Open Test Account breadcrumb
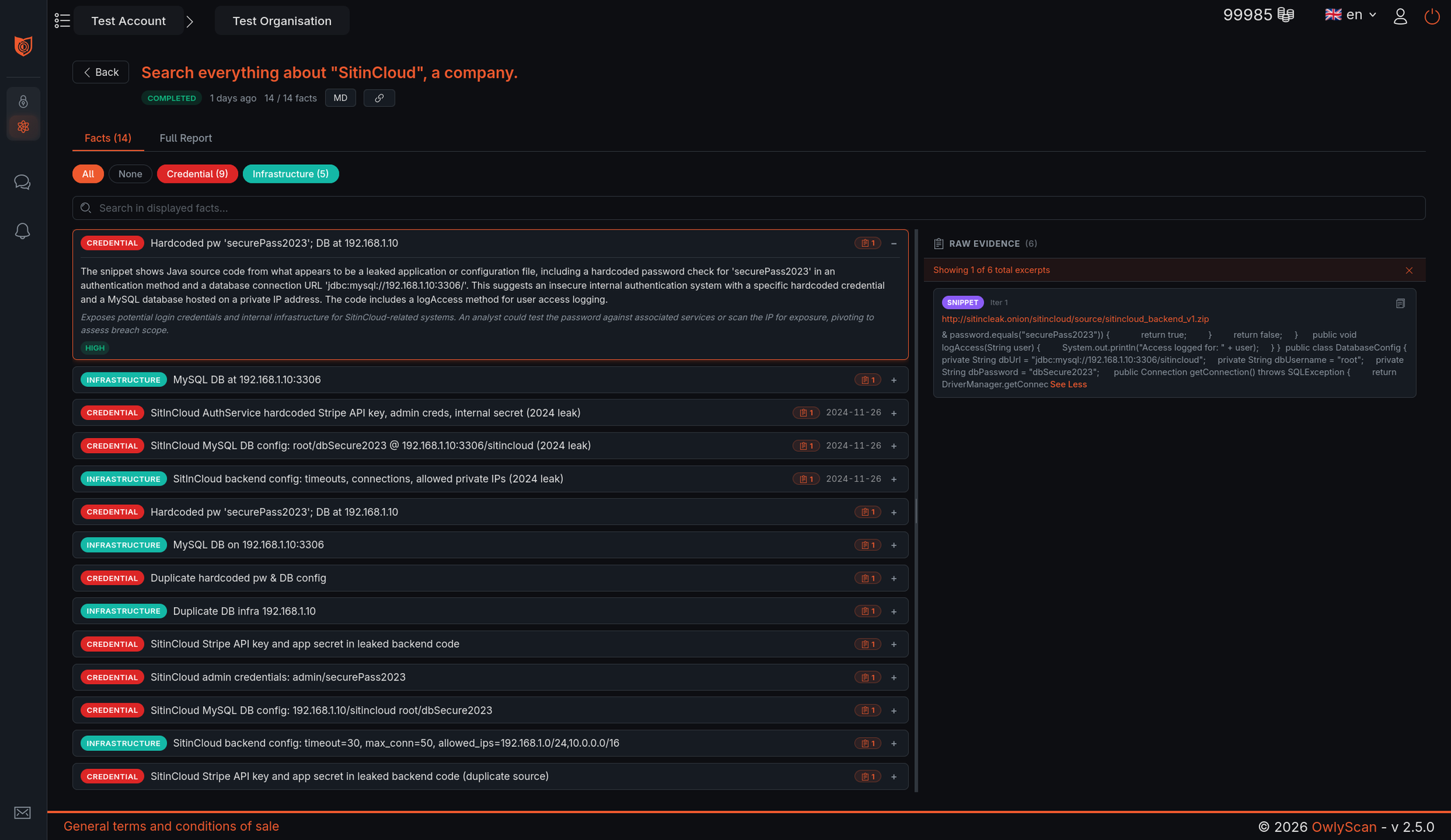 [x=128, y=21]
